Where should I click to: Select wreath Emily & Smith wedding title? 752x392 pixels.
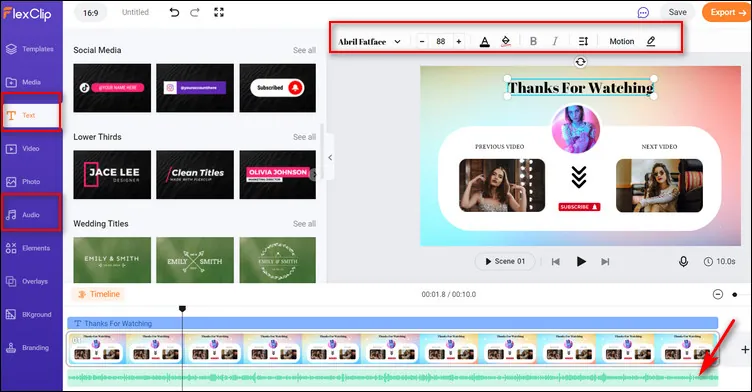click(x=278, y=260)
